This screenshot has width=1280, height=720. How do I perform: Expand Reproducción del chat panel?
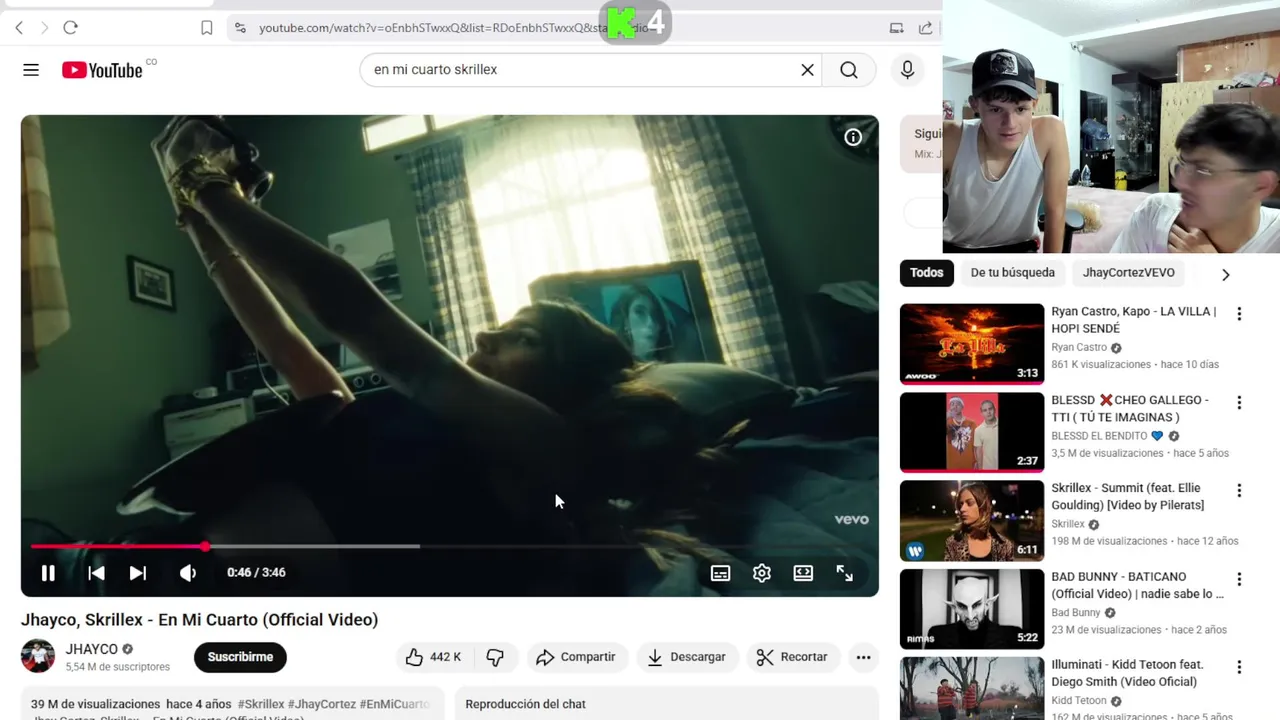click(x=666, y=704)
